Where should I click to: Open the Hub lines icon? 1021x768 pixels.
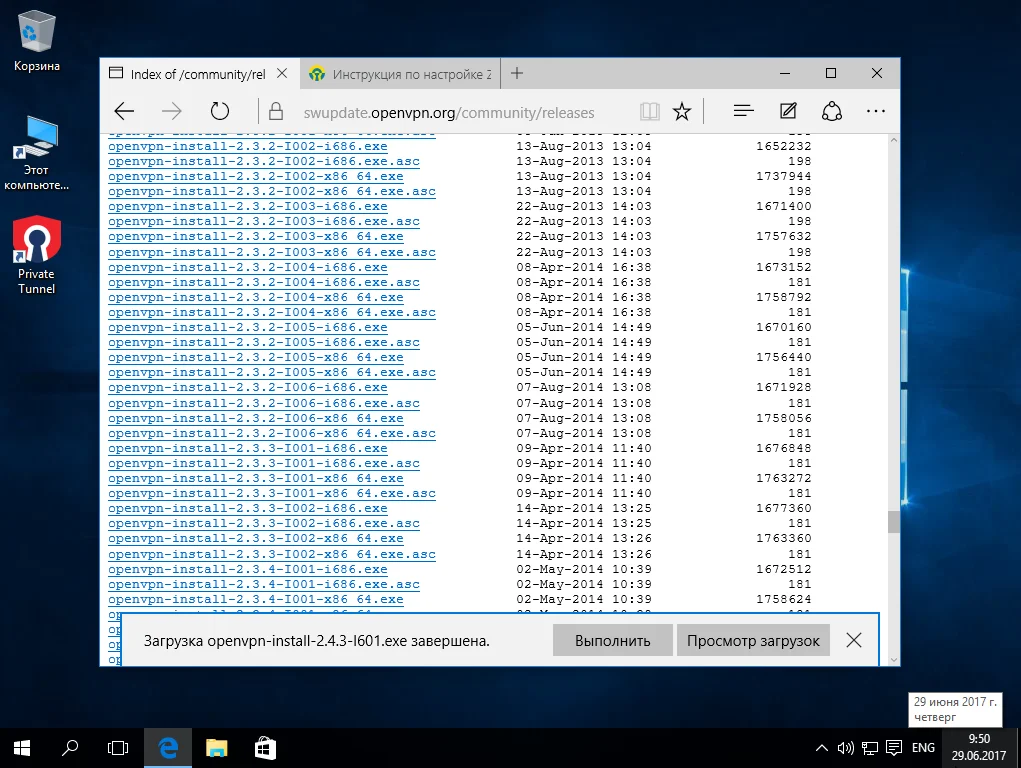click(x=743, y=111)
